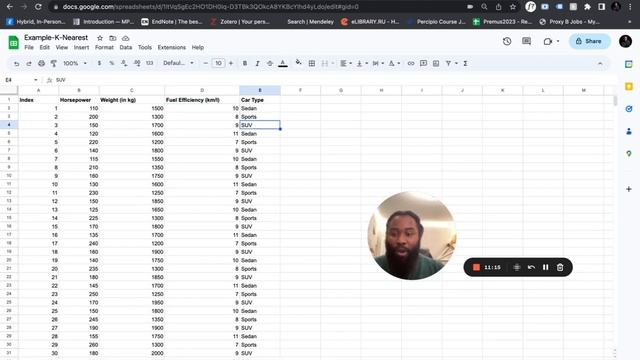Screen dimensions: 640x360
Task: Open the comments history icon
Action: coord(527,41)
